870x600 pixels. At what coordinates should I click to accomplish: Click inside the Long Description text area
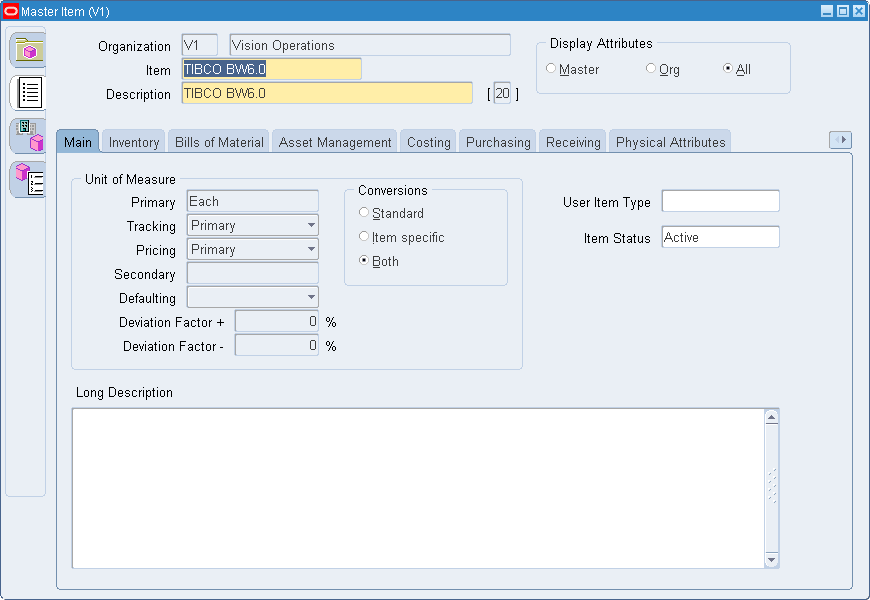(x=418, y=488)
